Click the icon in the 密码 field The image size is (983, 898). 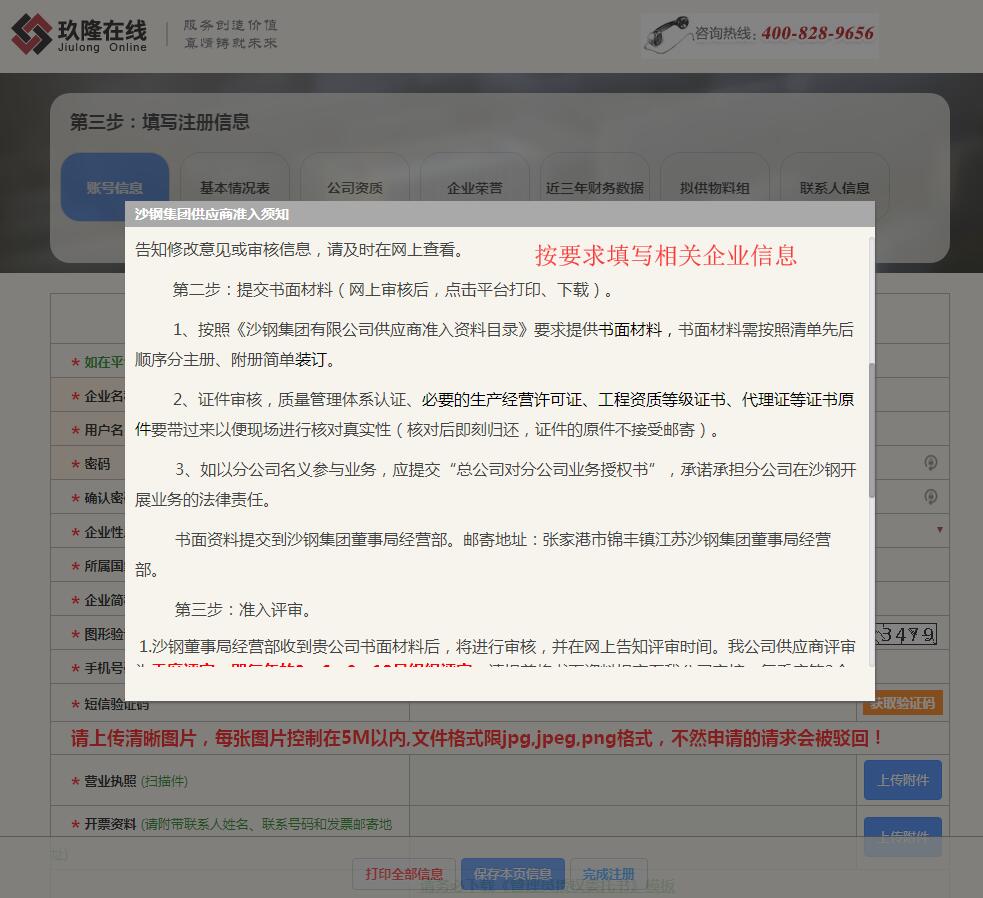(x=930, y=463)
